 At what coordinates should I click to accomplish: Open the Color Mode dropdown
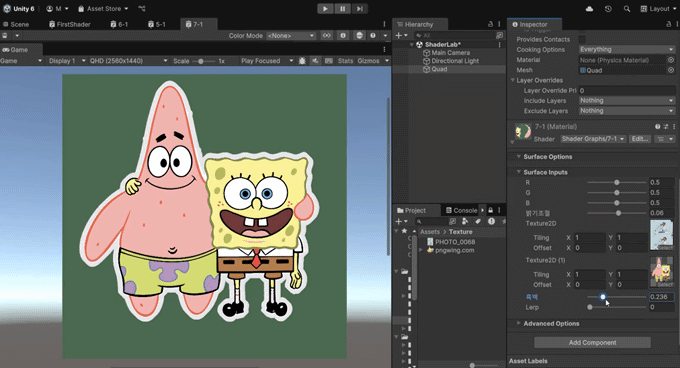pos(291,36)
